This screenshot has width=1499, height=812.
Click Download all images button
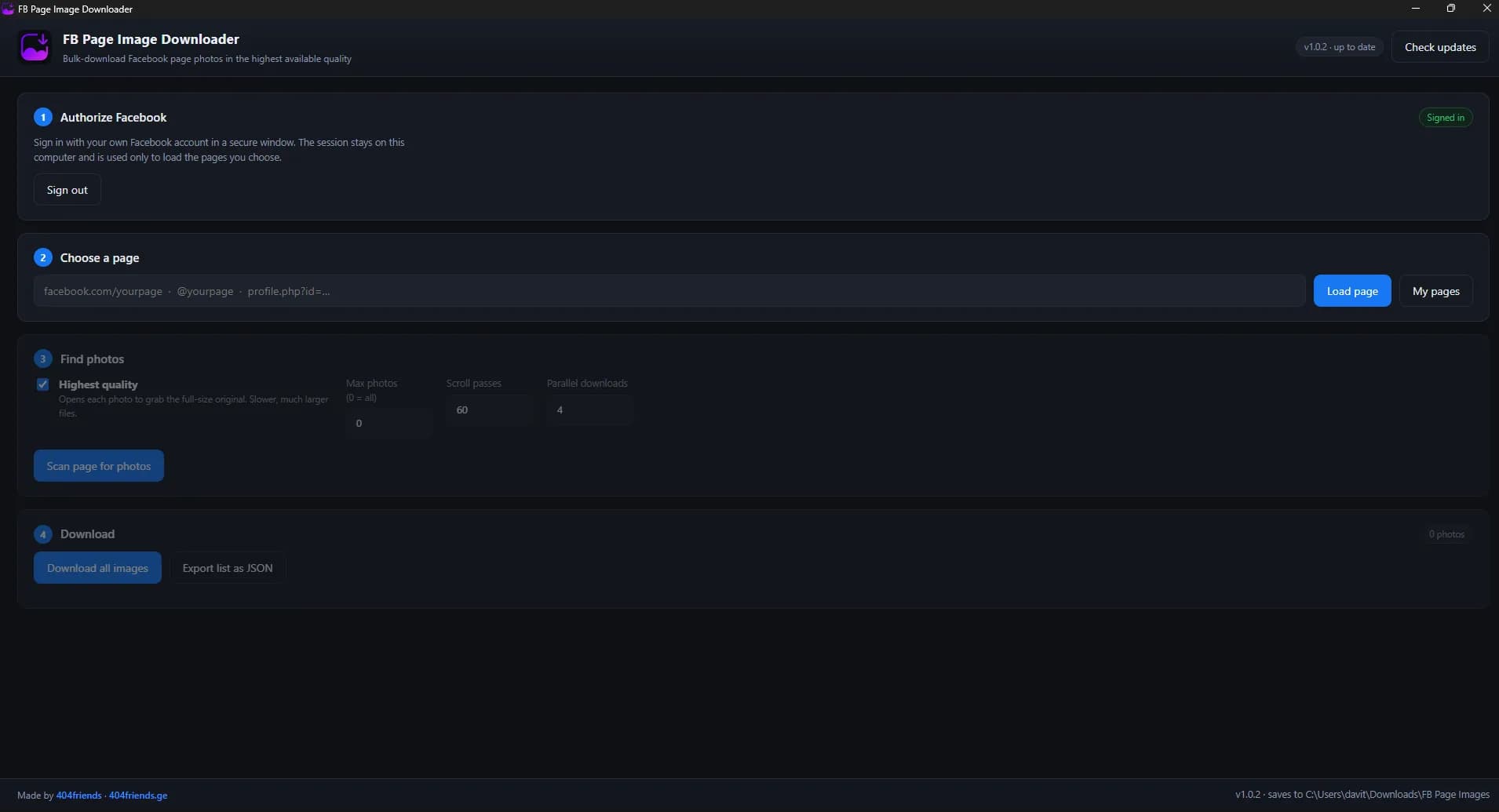click(x=97, y=568)
